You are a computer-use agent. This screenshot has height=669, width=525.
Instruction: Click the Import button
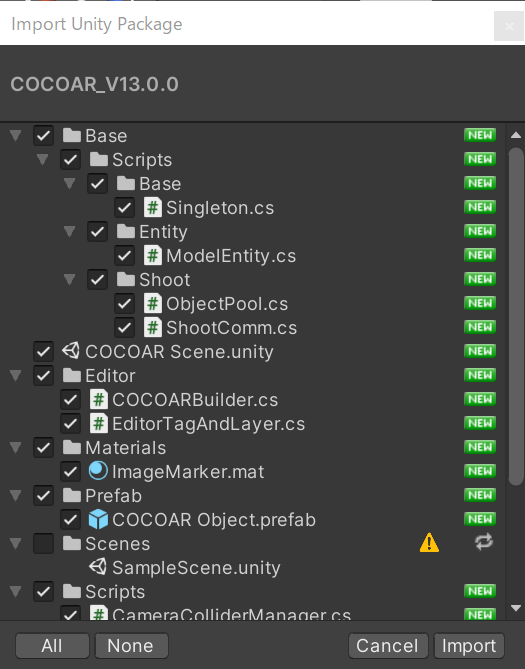coord(469,646)
